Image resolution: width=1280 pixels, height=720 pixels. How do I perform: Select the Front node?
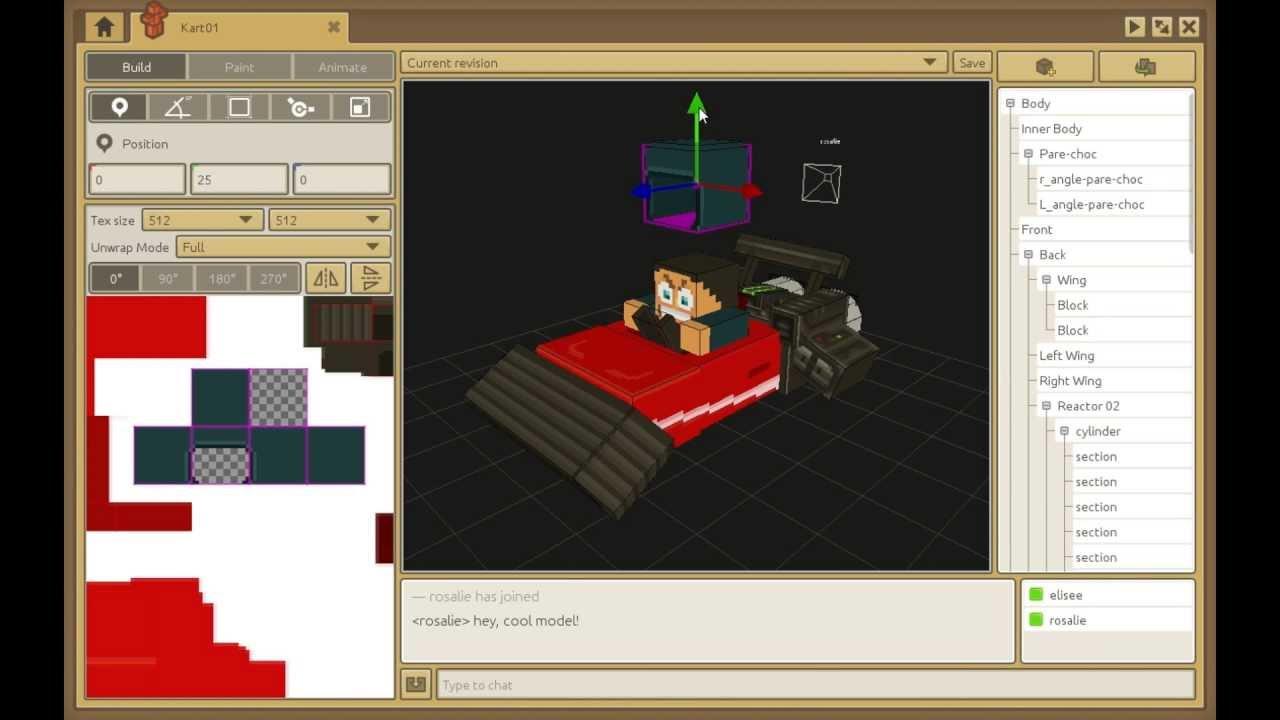(1036, 229)
